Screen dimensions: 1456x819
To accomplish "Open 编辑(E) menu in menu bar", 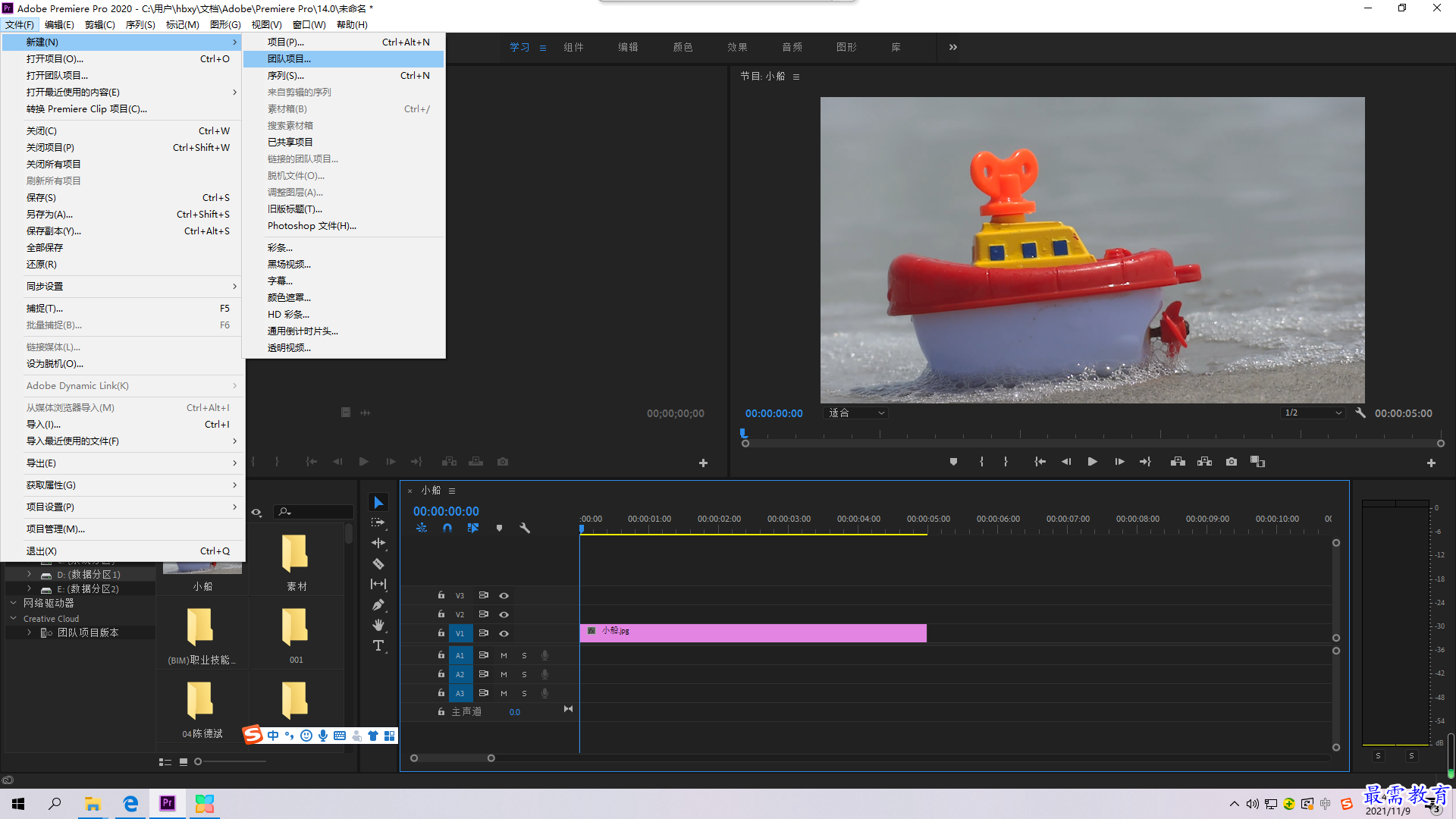I will tap(59, 24).
